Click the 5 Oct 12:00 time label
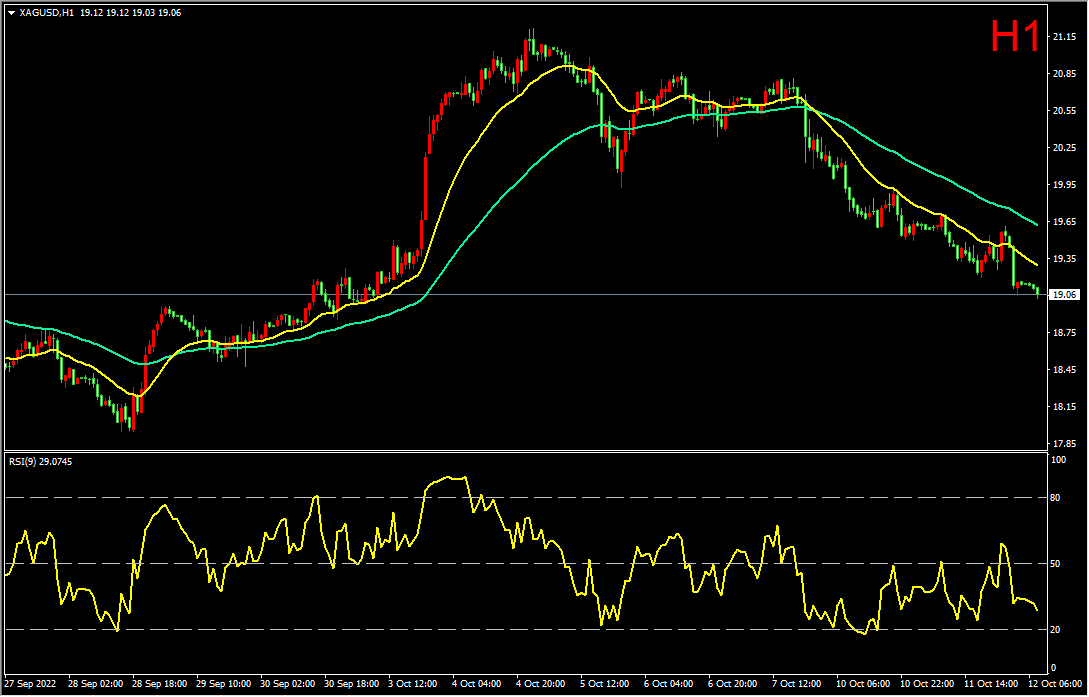 606,684
